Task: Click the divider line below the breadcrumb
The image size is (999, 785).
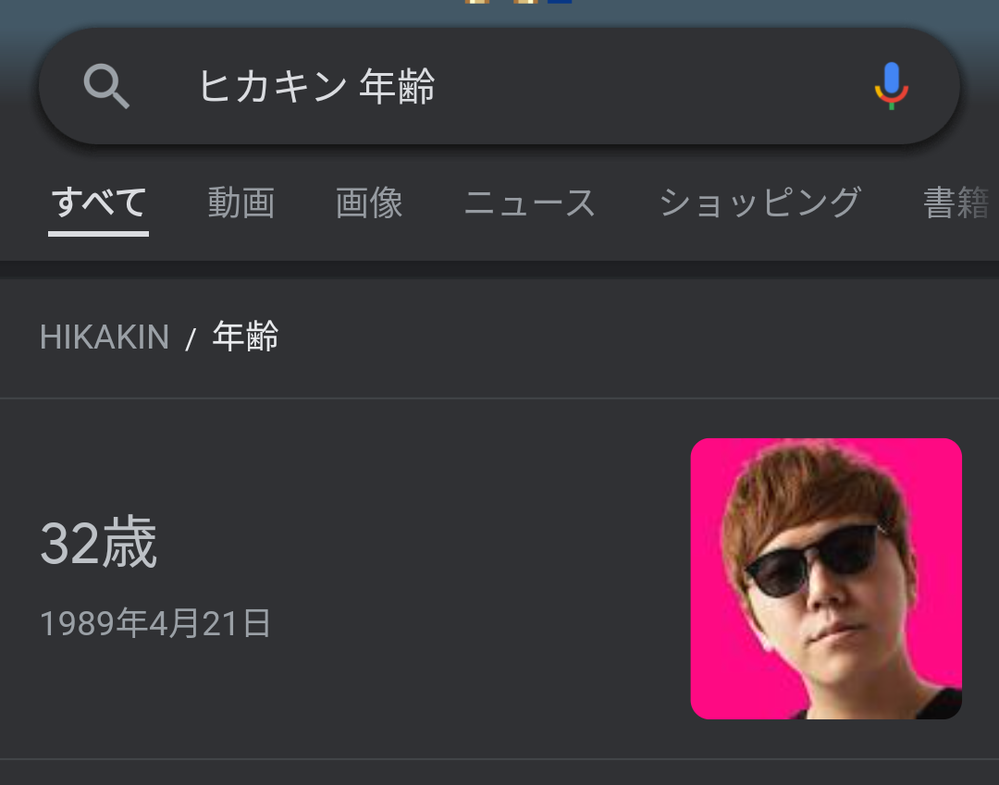Action: tap(500, 398)
